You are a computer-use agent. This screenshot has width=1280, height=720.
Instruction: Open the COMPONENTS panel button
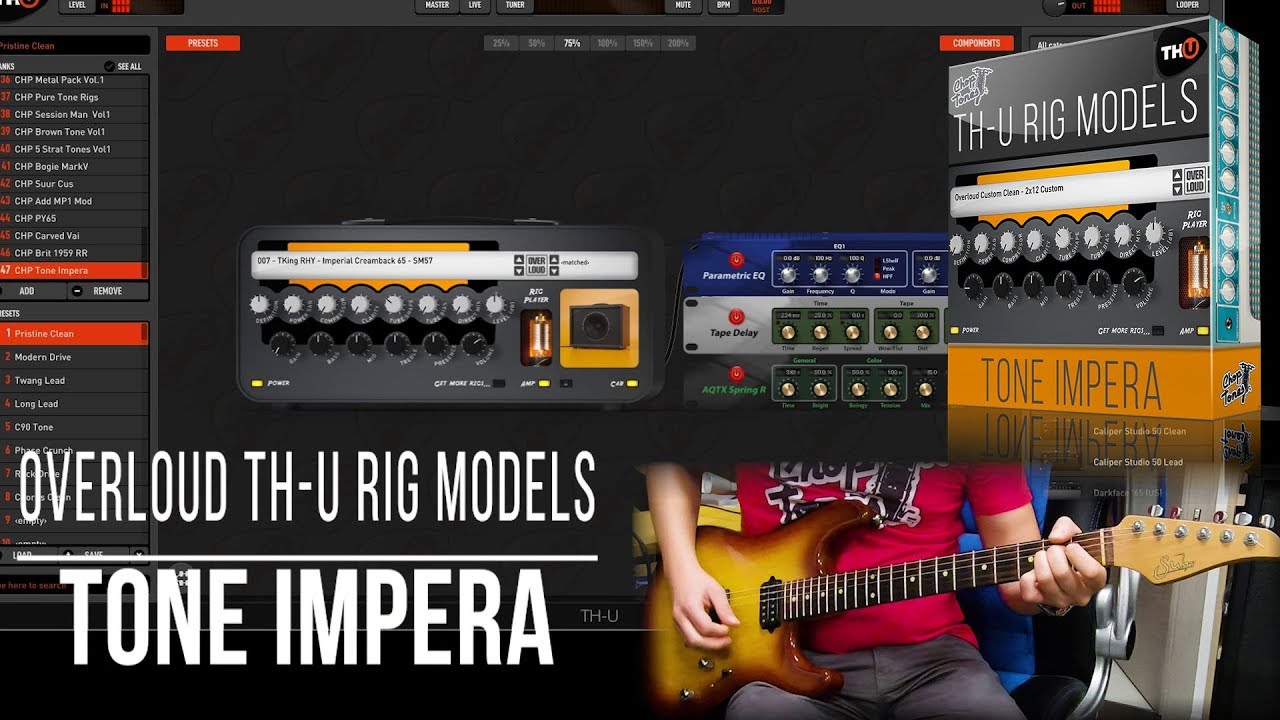tap(977, 43)
